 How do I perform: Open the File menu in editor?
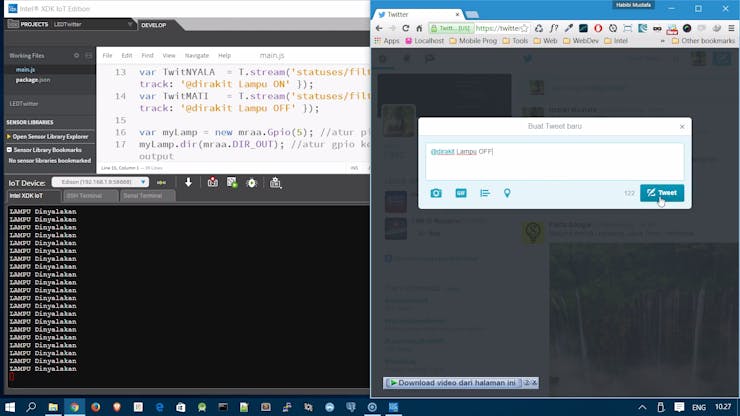[108, 55]
